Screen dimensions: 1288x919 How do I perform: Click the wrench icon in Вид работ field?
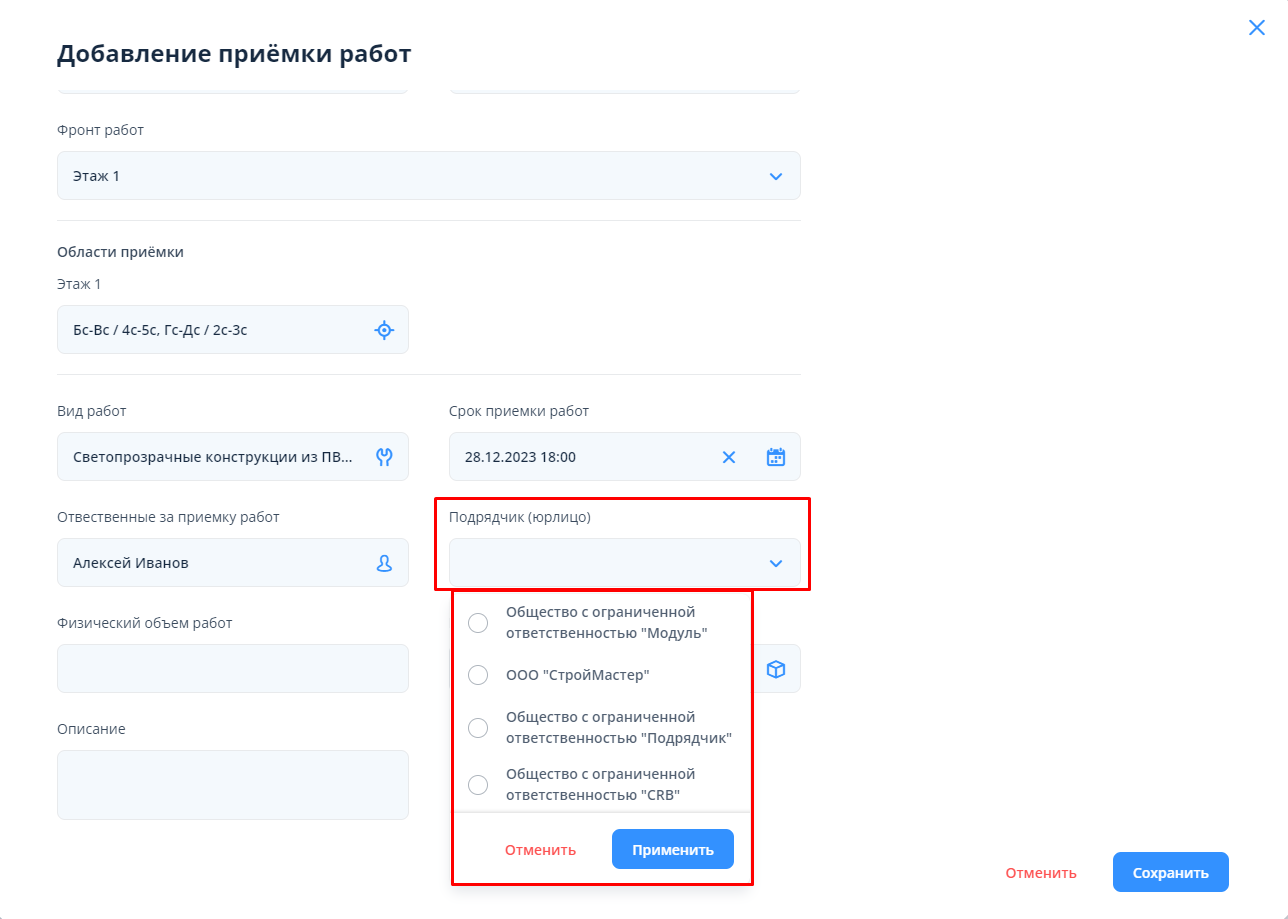point(384,457)
